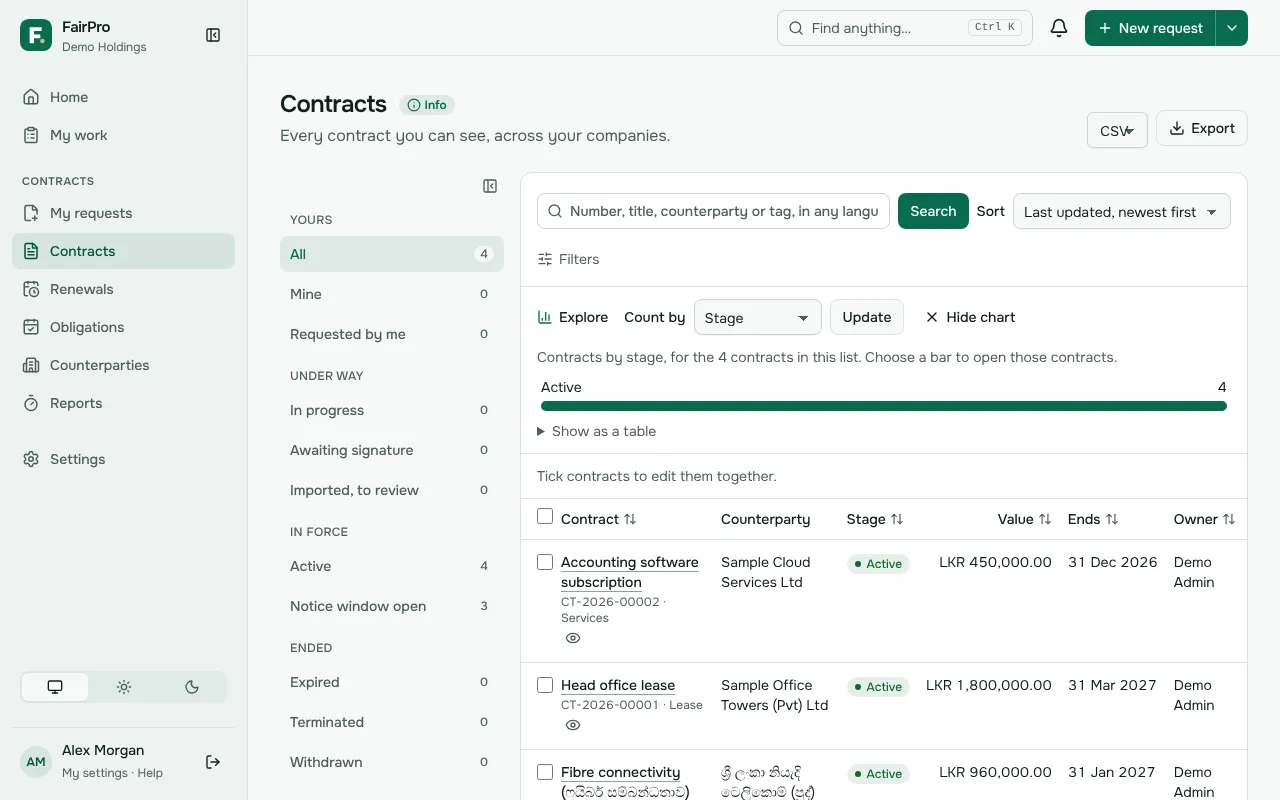The height and width of the screenshot is (800, 1280).
Task: Tick the Fibre connectivity checkbox
Action: 545,772
